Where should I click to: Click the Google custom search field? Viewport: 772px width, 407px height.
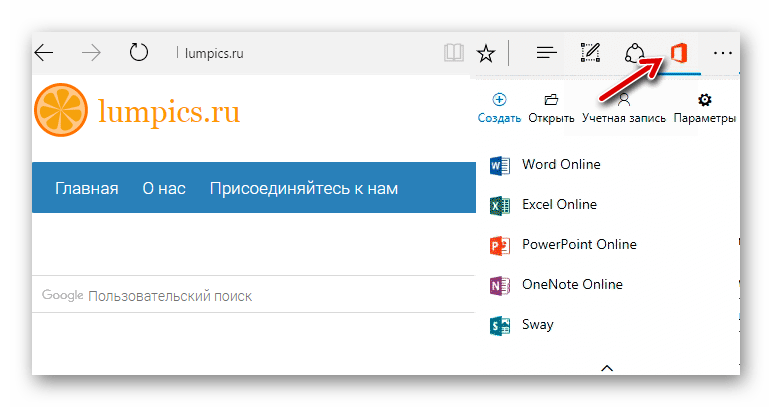coord(253,295)
